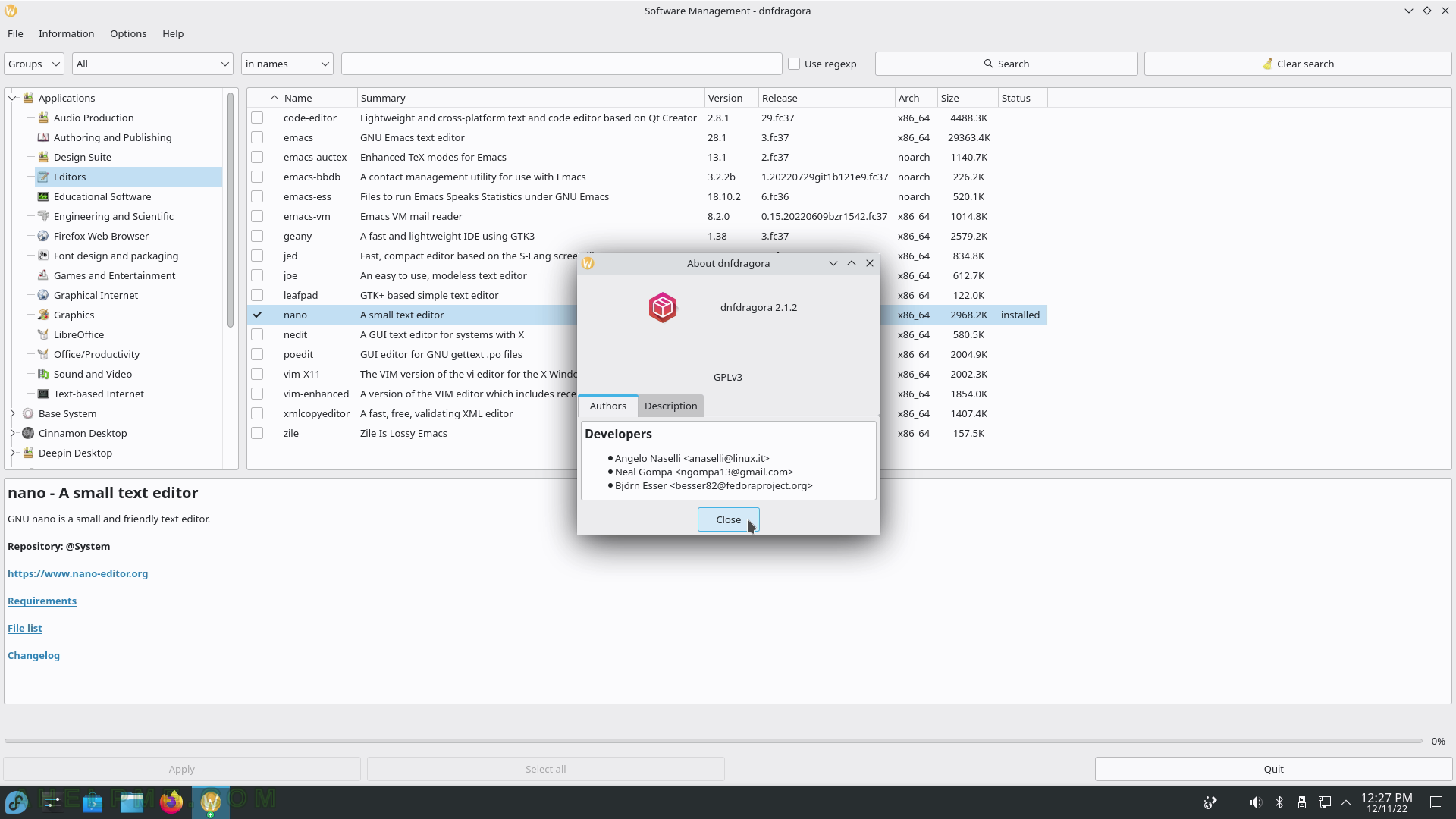The height and width of the screenshot is (819, 1456).
Task: Open the All filter dropdown
Action: [152, 64]
